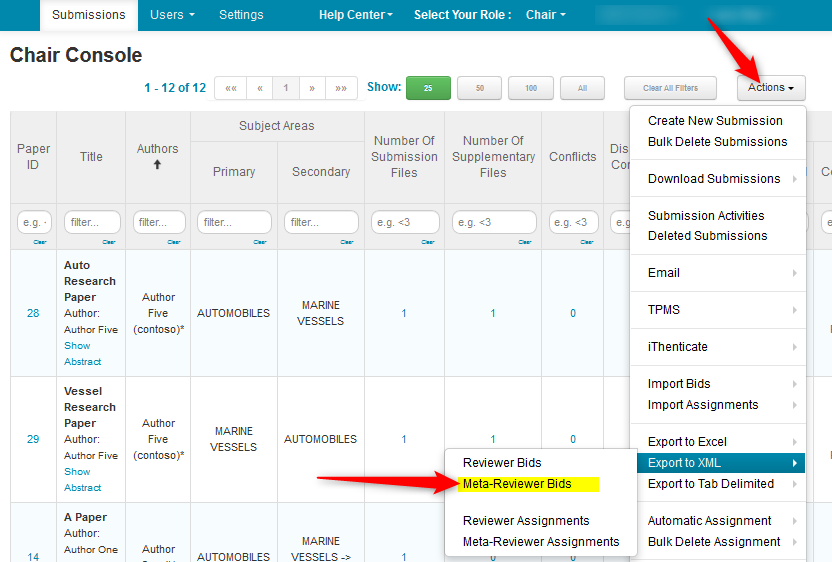
Task: Expand the Users menu
Action: coord(172,15)
